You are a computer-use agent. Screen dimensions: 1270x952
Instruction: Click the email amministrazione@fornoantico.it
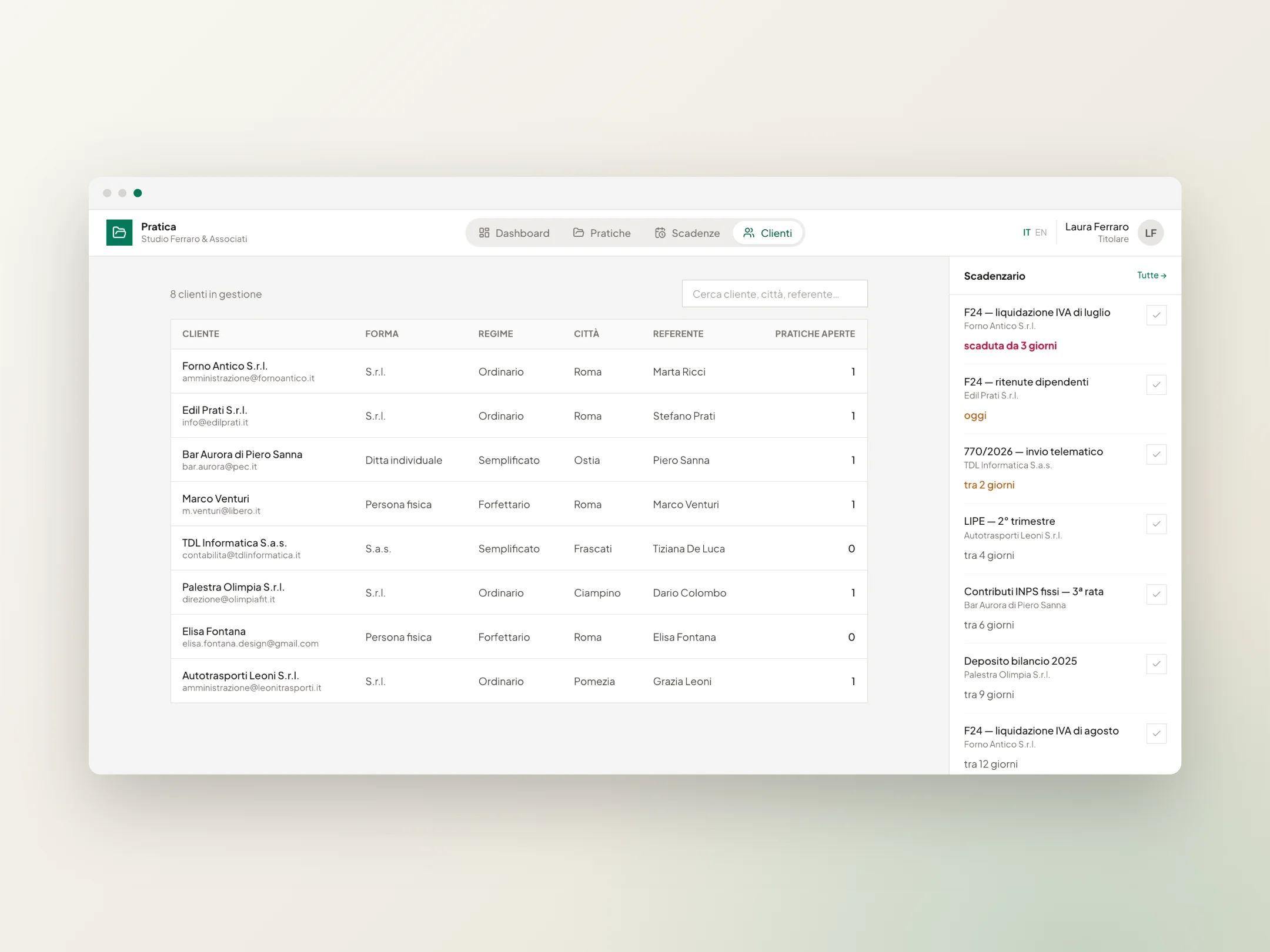point(248,378)
